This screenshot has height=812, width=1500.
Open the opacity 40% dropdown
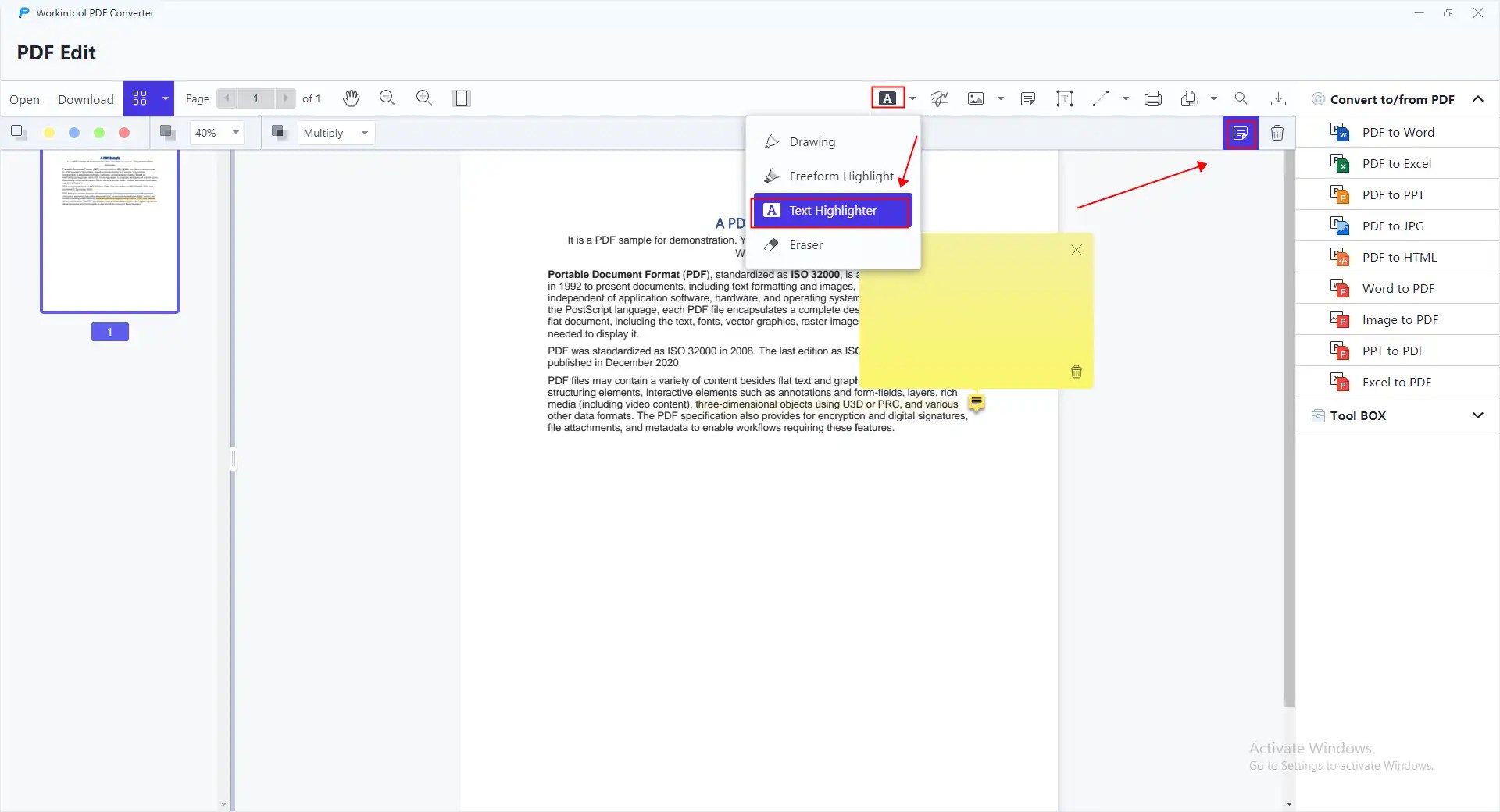216,133
